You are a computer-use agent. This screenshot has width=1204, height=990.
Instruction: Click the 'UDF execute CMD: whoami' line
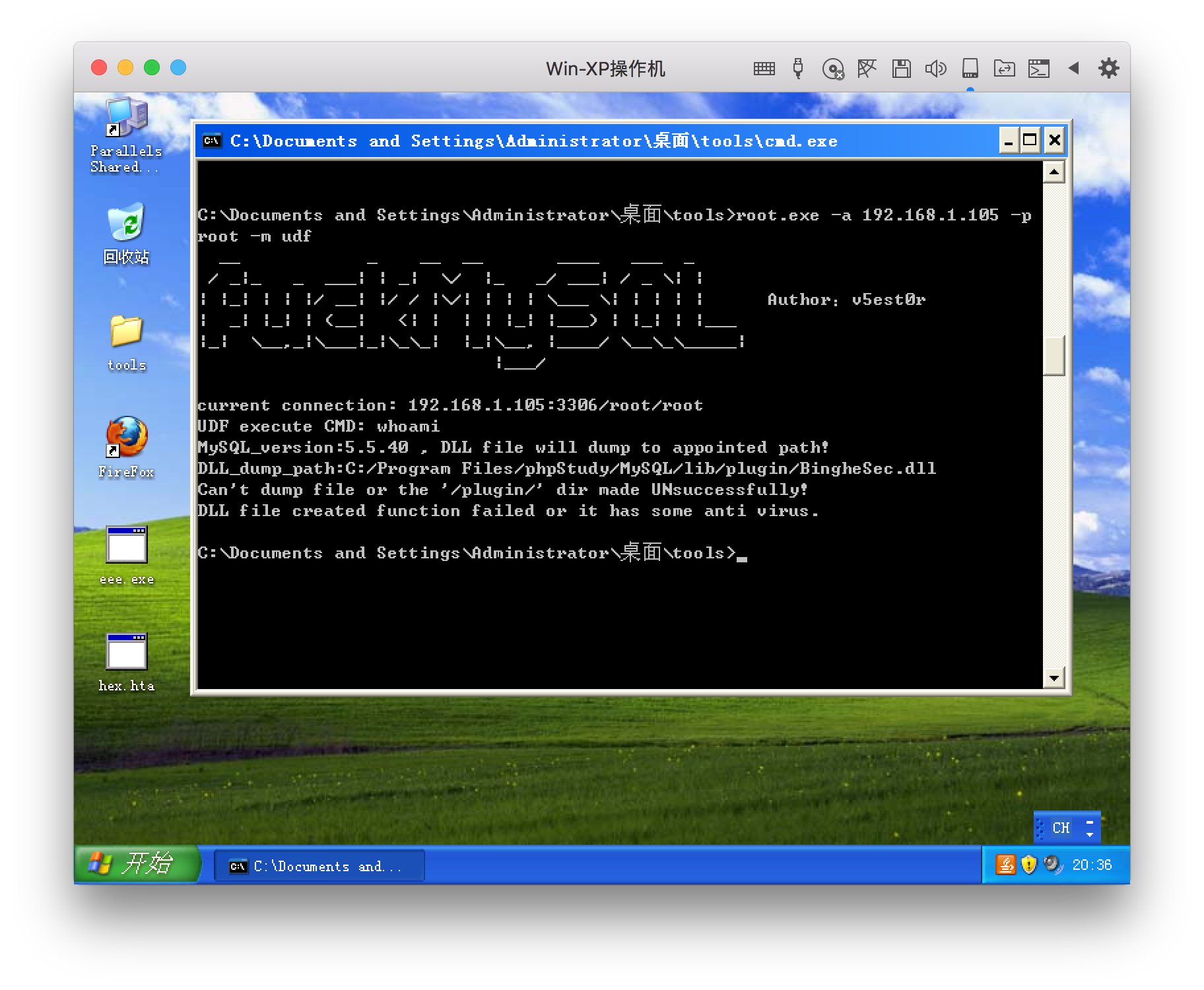click(x=319, y=426)
